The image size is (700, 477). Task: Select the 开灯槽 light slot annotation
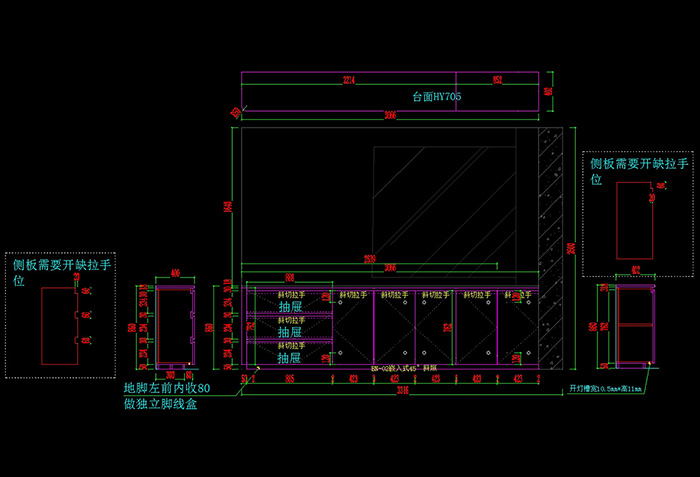click(611, 387)
